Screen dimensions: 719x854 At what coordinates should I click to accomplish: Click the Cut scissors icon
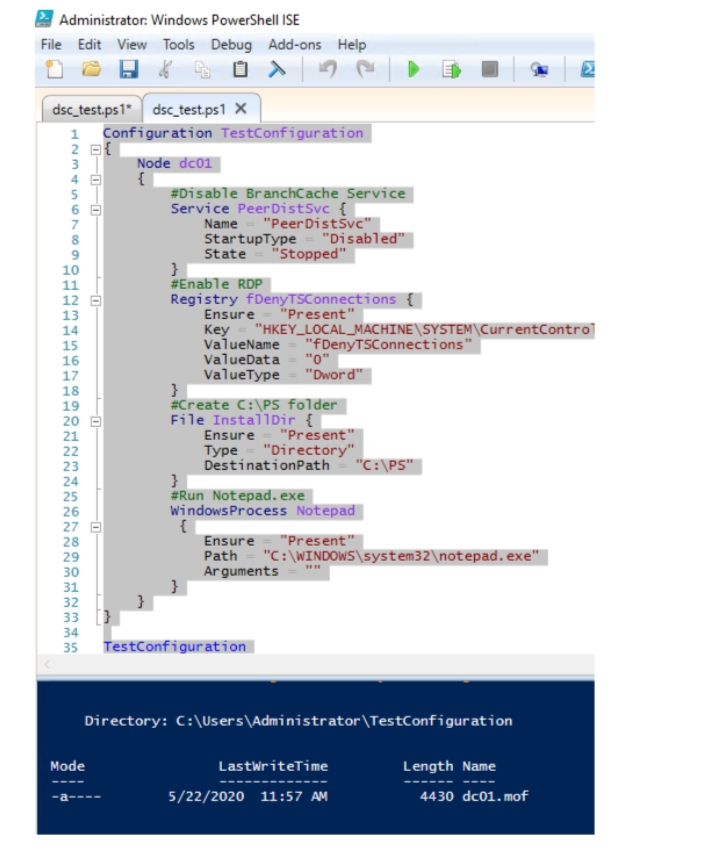166,69
